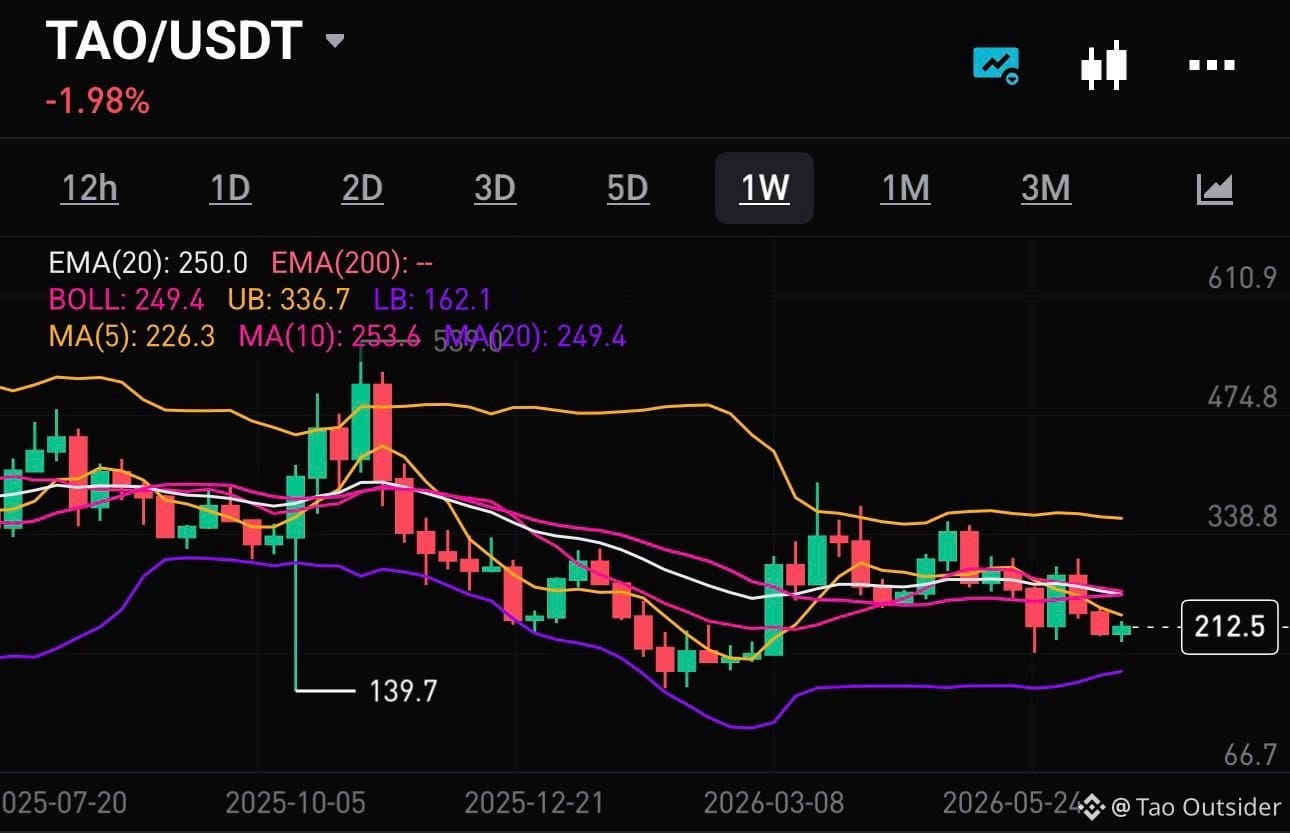Tap the -1.98% price change value
The width and height of the screenshot is (1290, 833).
pyautogui.click(x=97, y=101)
